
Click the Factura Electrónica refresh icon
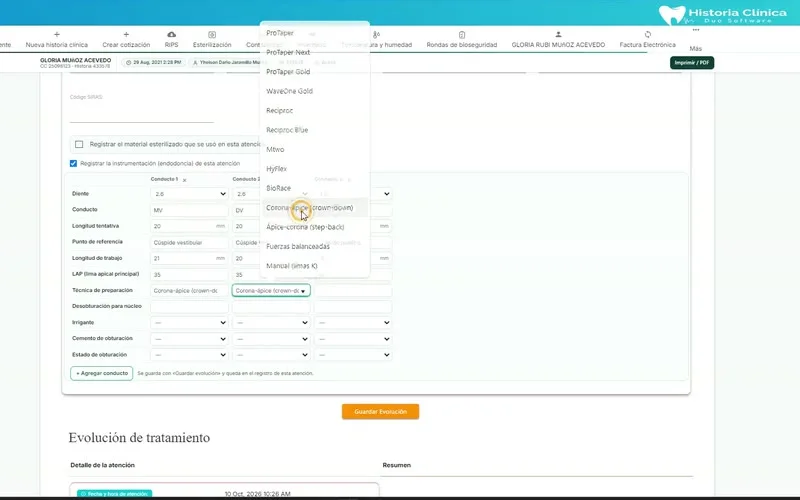click(x=647, y=34)
